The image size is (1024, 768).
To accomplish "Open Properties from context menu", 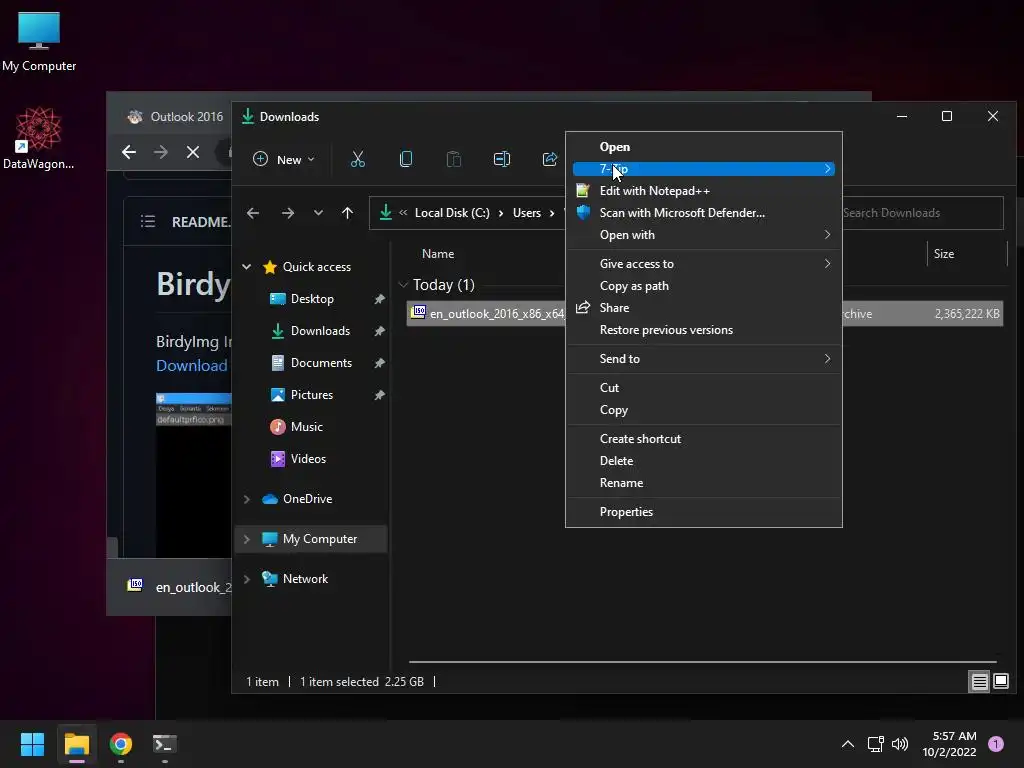I will pyautogui.click(x=703, y=512).
